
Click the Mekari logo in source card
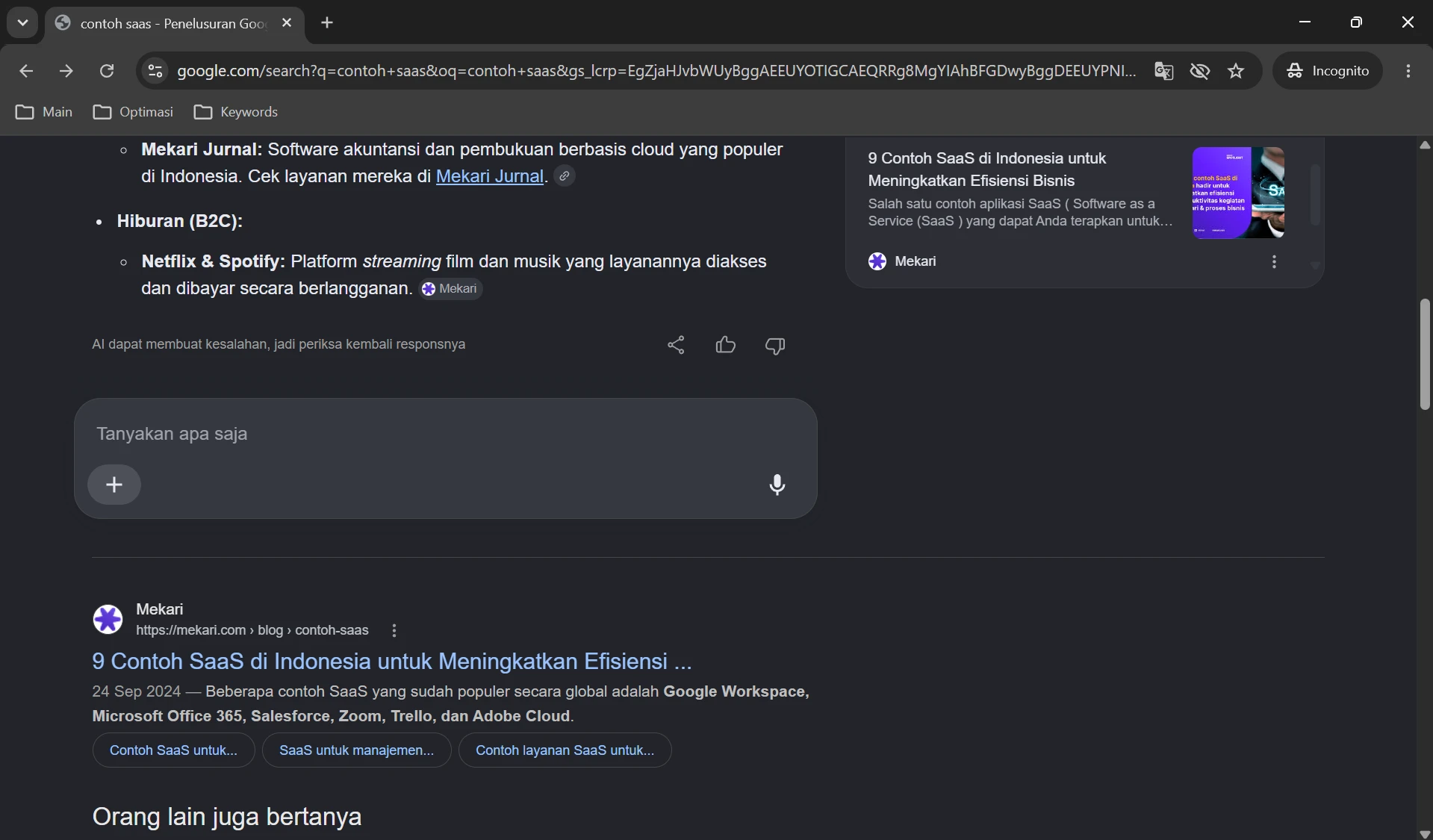(x=877, y=261)
